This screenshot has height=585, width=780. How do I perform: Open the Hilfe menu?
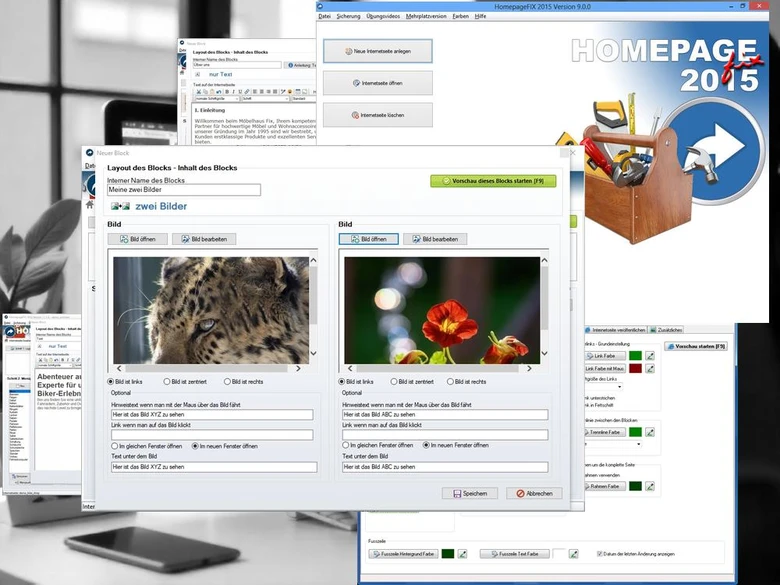click(480, 16)
